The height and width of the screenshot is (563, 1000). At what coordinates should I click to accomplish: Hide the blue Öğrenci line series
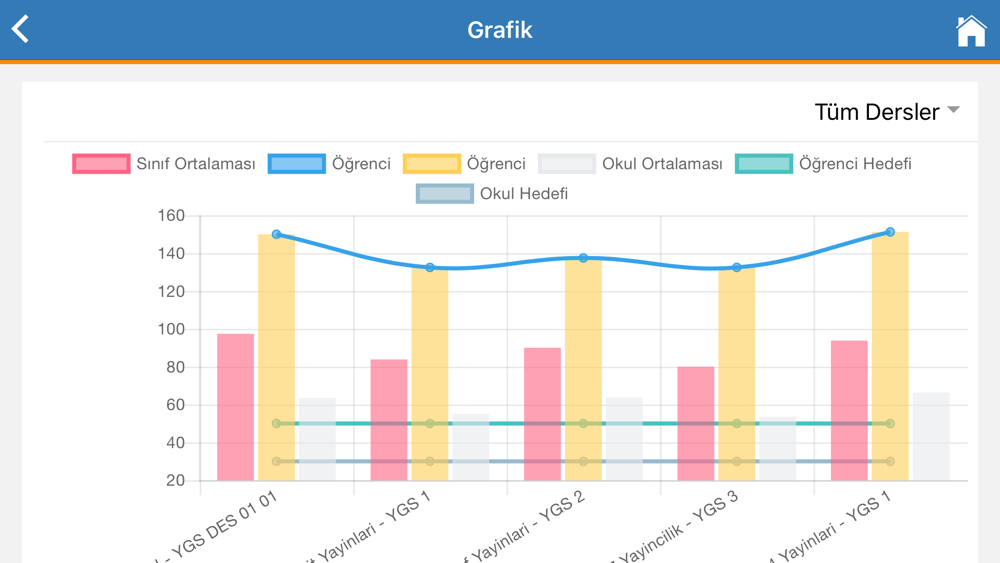329,164
